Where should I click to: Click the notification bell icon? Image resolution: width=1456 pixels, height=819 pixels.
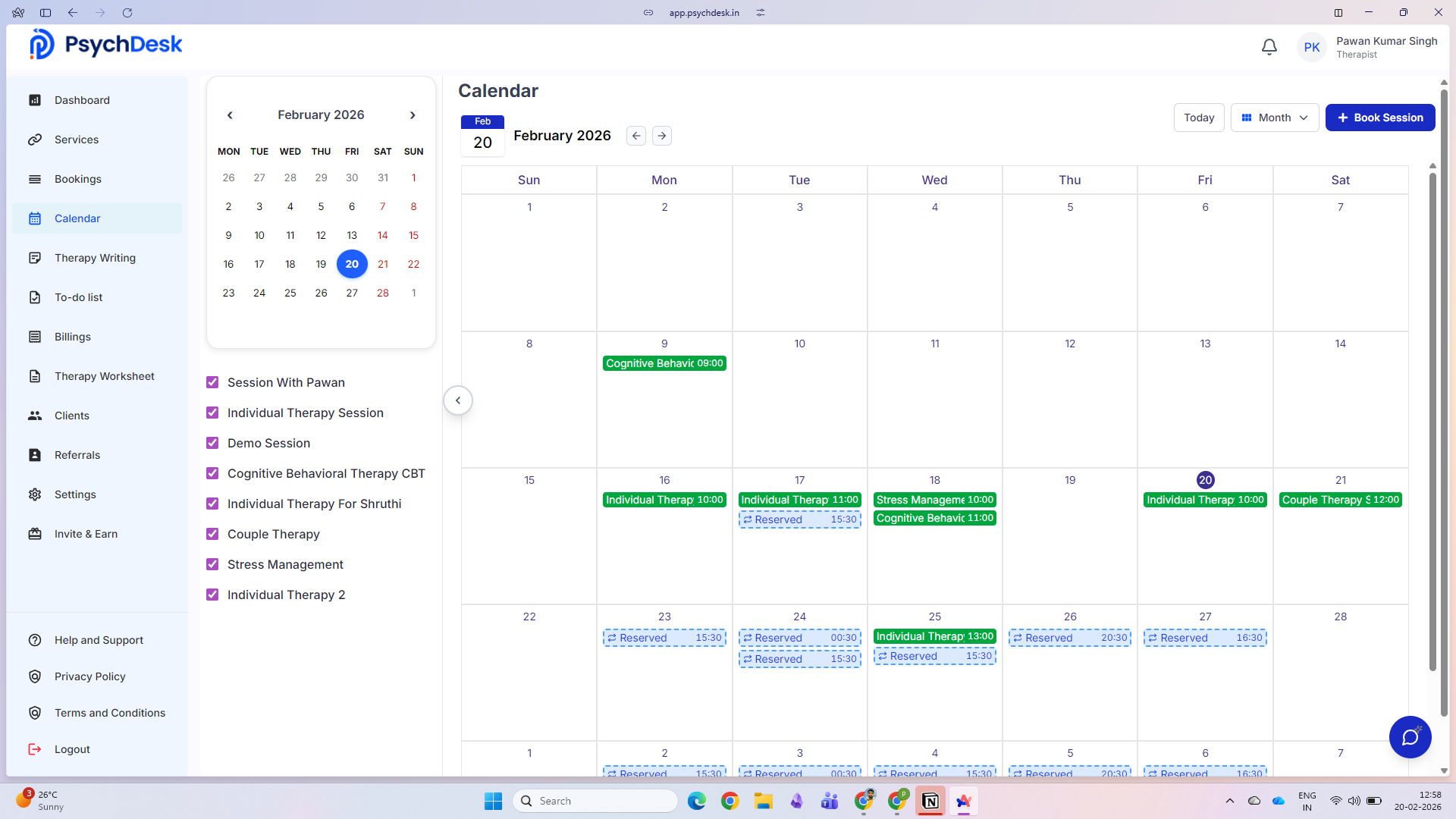(x=1269, y=46)
